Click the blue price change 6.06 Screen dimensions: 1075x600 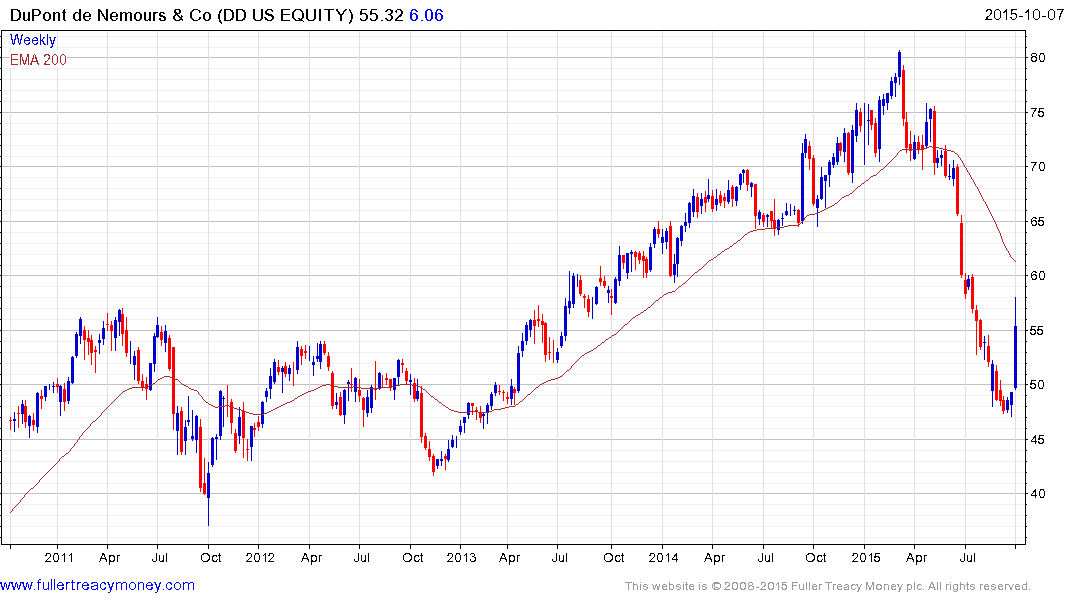pyautogui.click(x=427, y=15)
